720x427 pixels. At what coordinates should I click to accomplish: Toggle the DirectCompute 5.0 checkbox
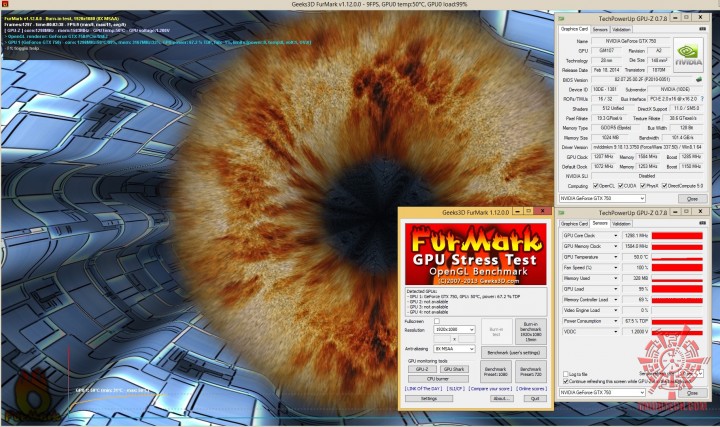tap(664, 186)
